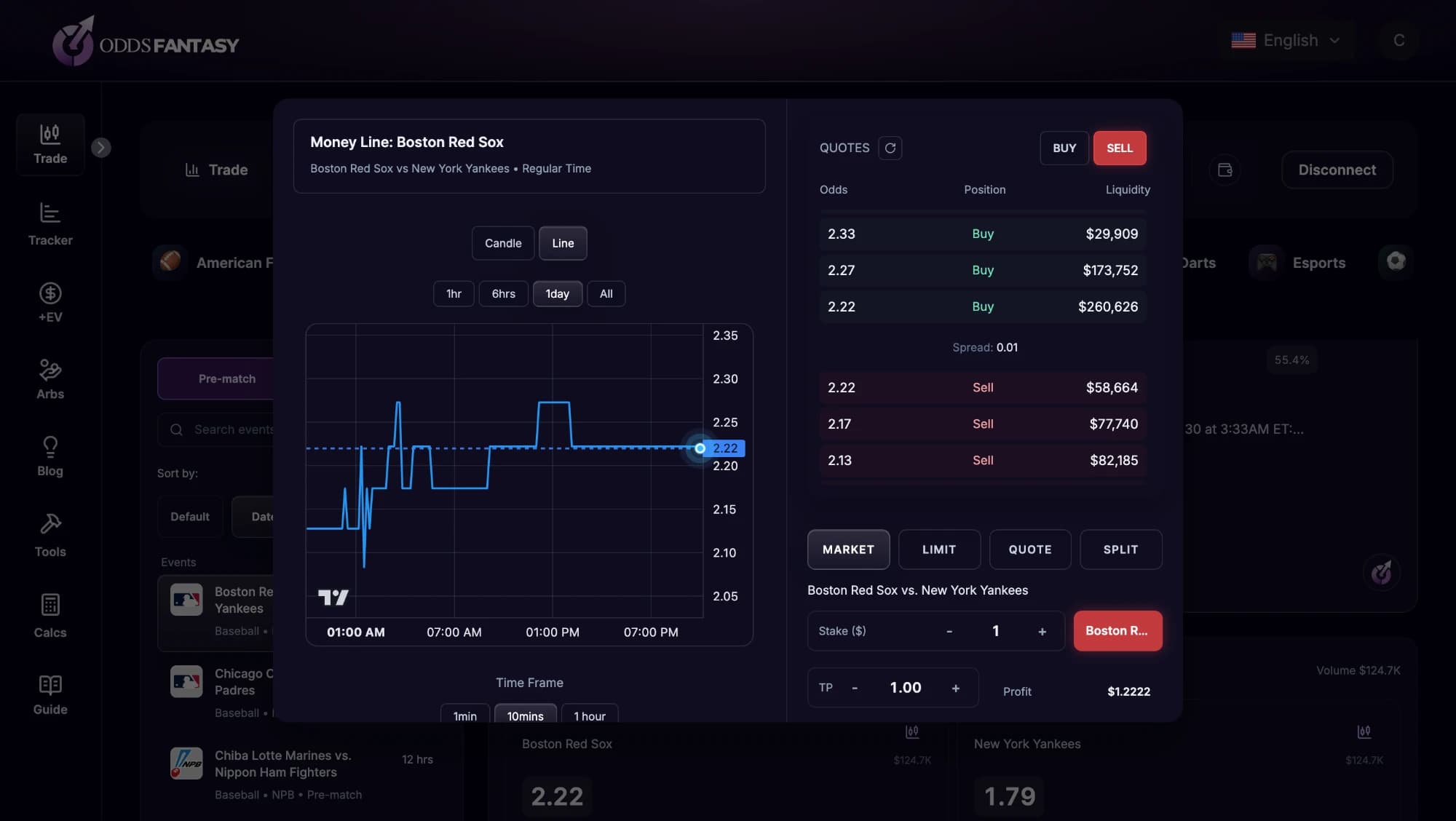1456x821 pixels.
Task: Refresh the quotes list
Action: tap(890, 148)
